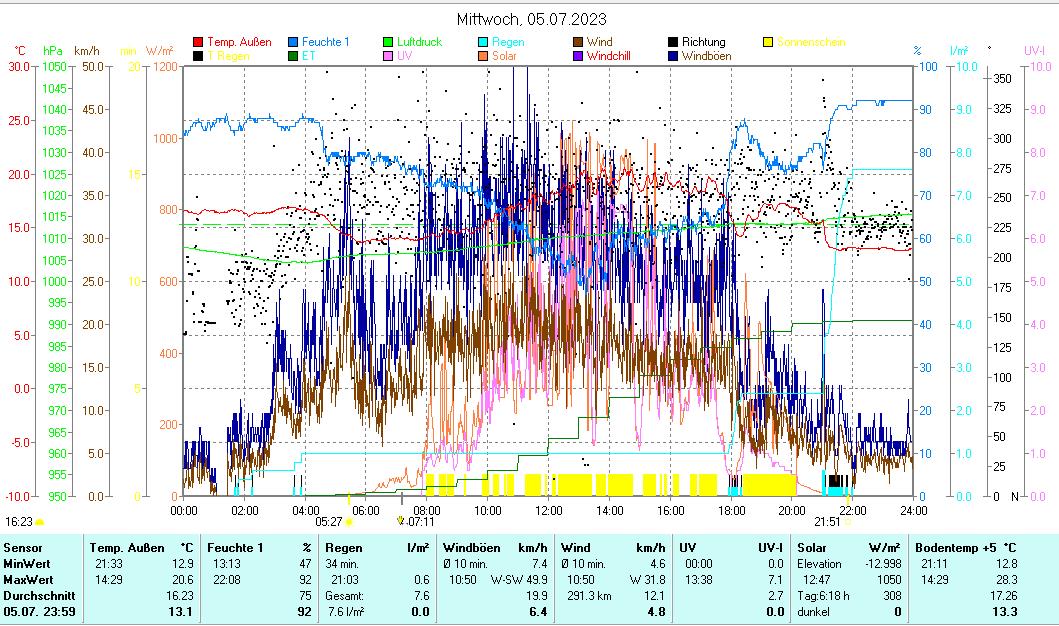Click the blue Feuchte 1 legend swatch
Viewport: 1059px width, 626px height.
[294, 43]
